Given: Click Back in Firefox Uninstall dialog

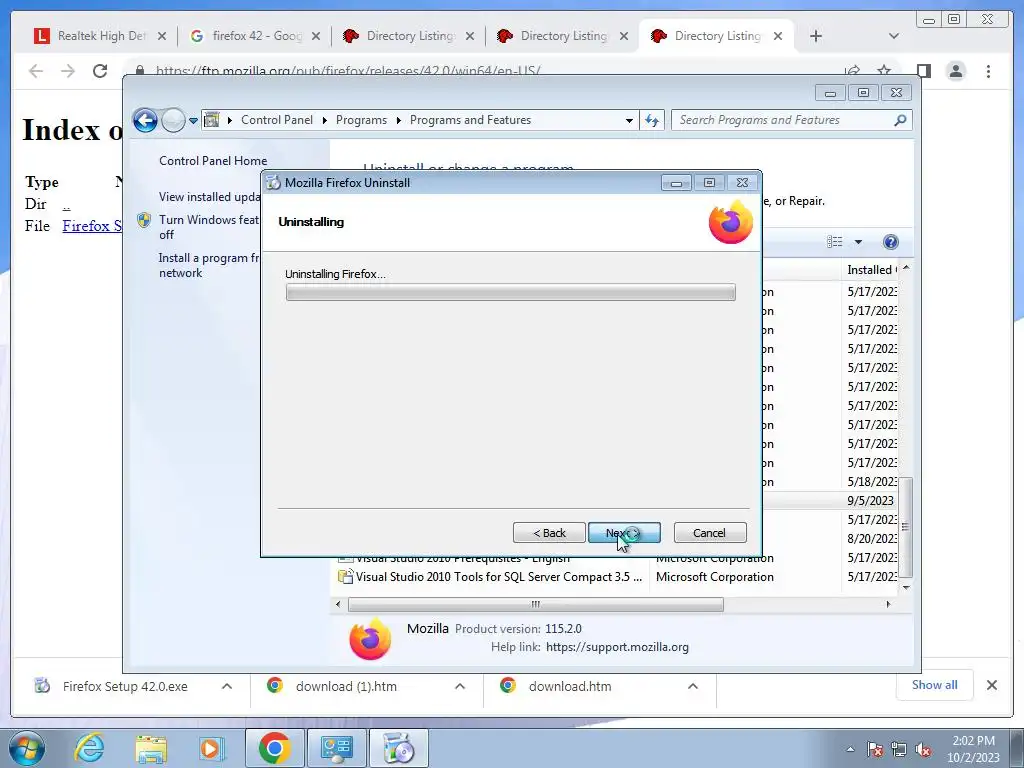Looking at the screenshot, I should click(x=549, y=533).
